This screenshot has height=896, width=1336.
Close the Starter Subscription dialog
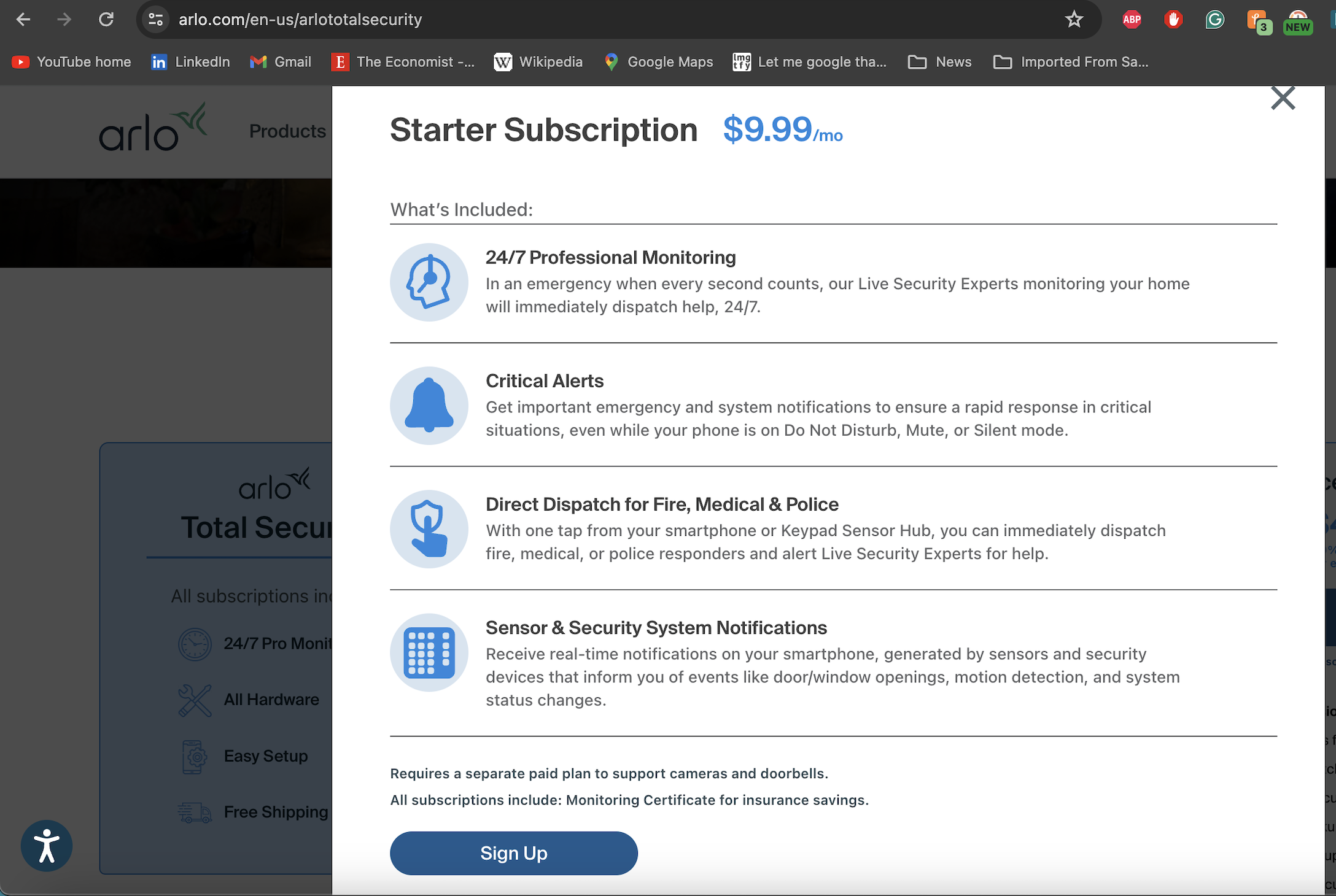pyautogui.click(x=1283, y=98)
